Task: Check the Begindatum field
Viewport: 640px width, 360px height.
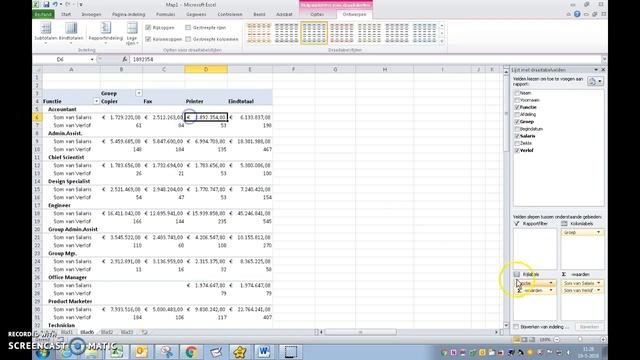Action: [517, 129]
